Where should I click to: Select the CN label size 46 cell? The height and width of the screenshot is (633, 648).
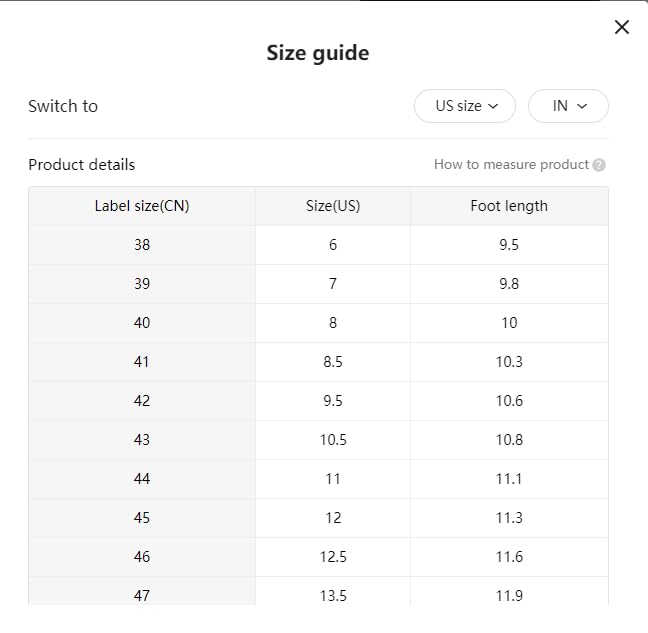[x=142, y=557]
